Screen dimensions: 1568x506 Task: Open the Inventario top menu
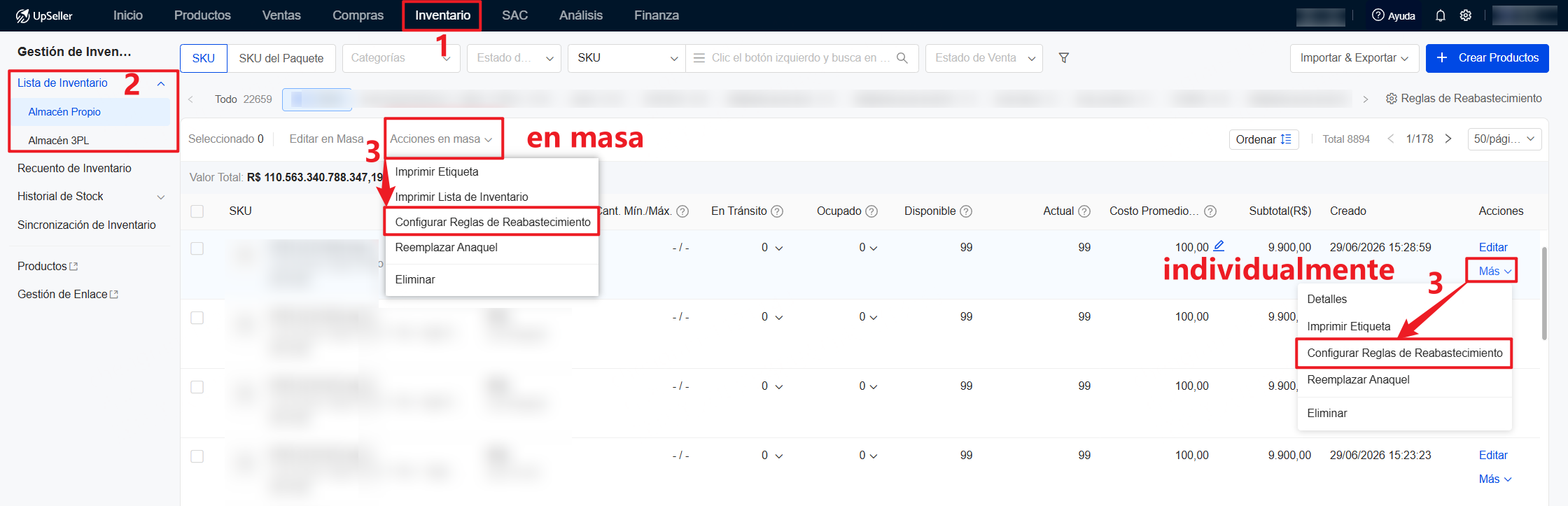tap(442, 15)
